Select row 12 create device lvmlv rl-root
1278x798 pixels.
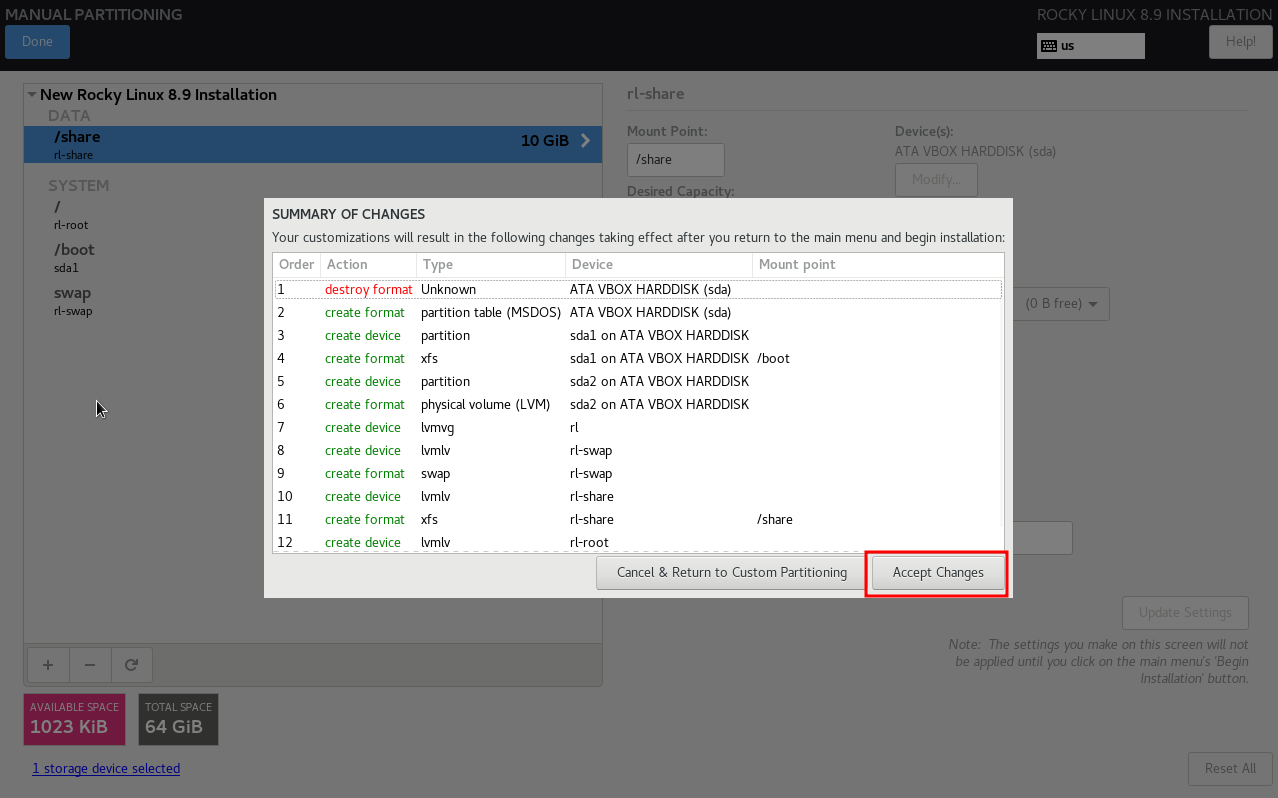pyautogui.click(x=638, y=542)
